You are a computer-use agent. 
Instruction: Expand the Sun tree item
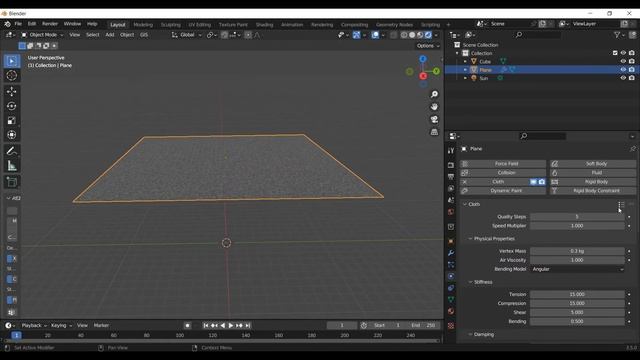(465, 78)
